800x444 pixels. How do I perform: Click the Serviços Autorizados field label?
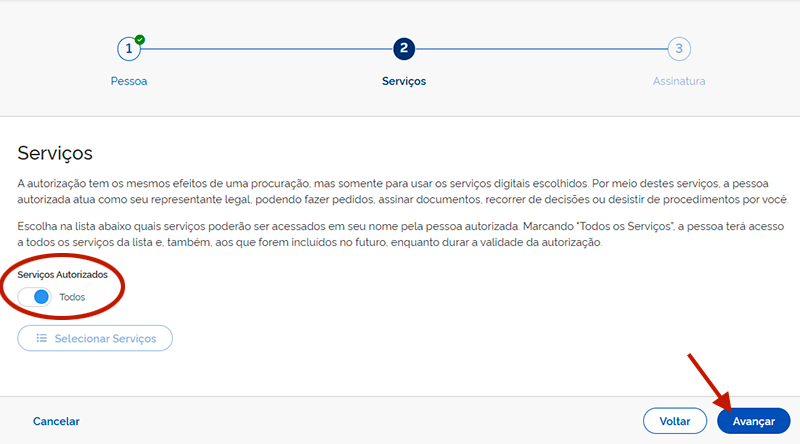coord(62,274)
